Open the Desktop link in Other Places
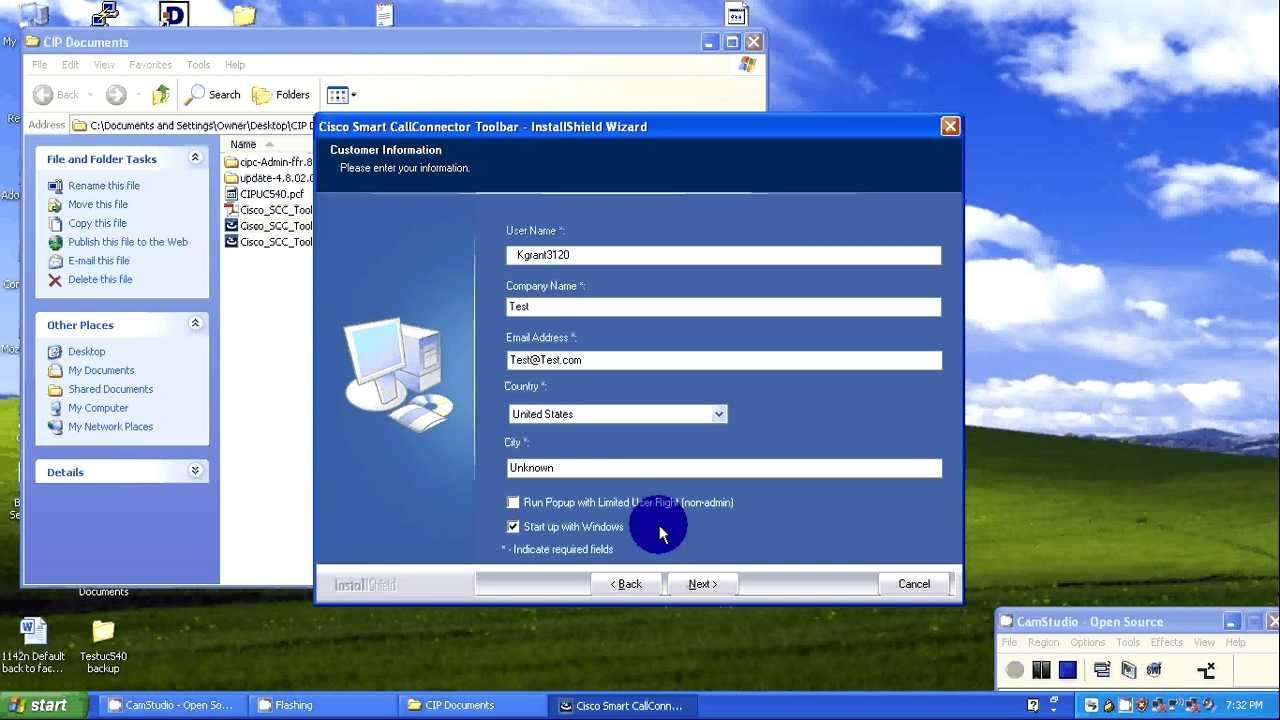 tap(86, 352)
